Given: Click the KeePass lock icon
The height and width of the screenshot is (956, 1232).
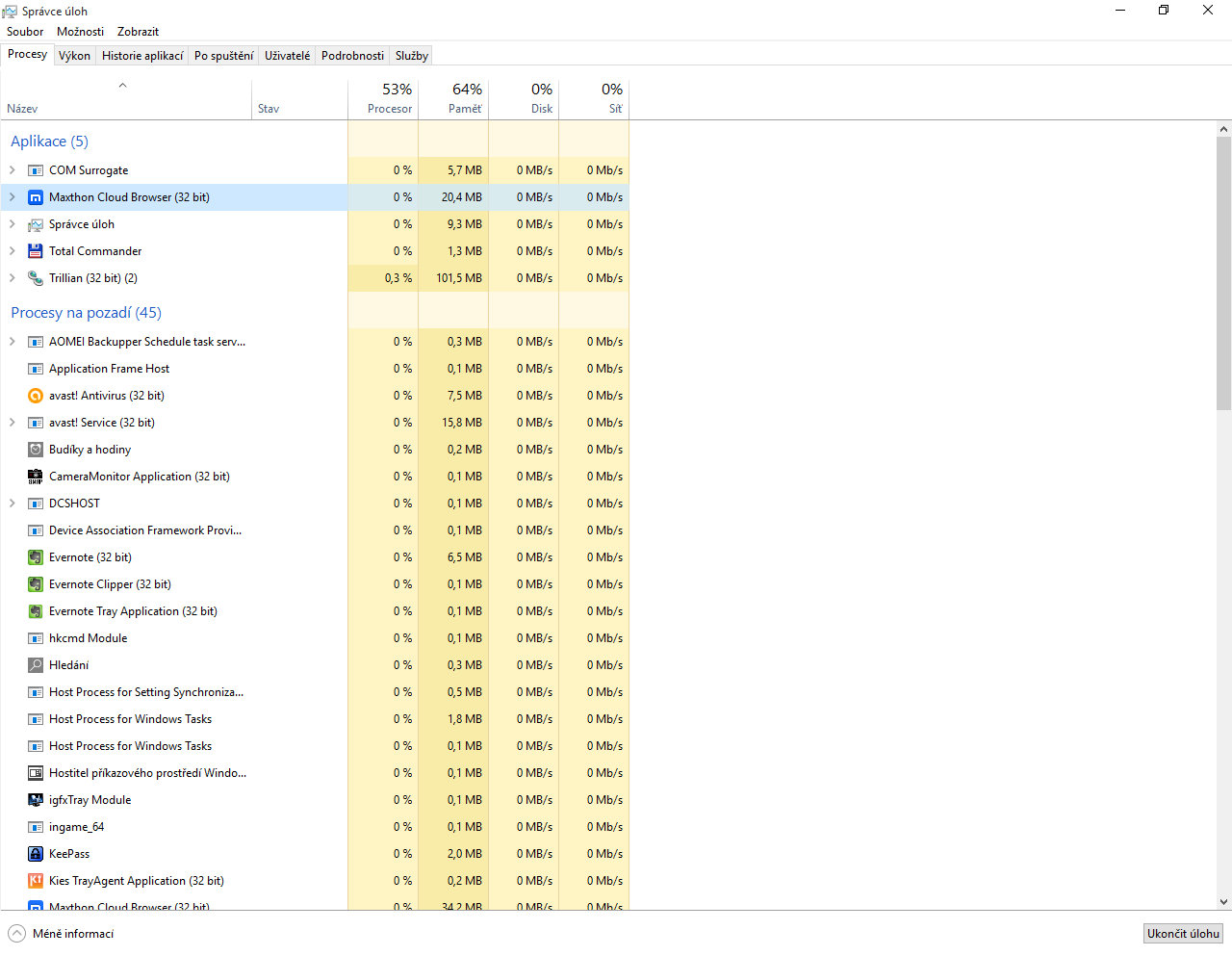Looking at the screenshot, I should (36, 854).
